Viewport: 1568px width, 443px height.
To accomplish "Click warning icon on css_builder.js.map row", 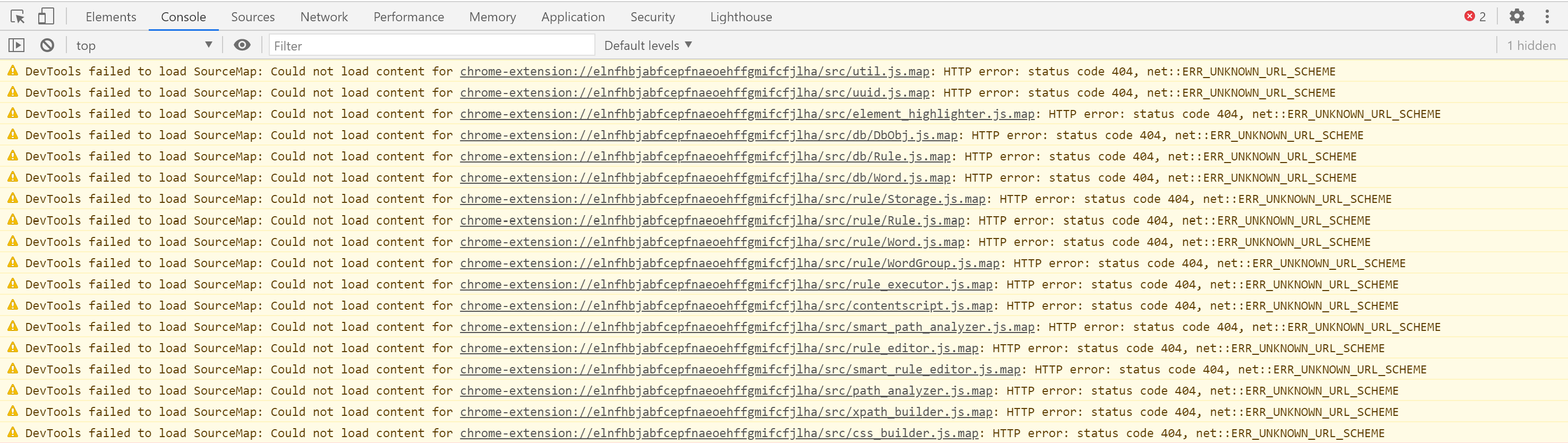I will coord(12,433).
